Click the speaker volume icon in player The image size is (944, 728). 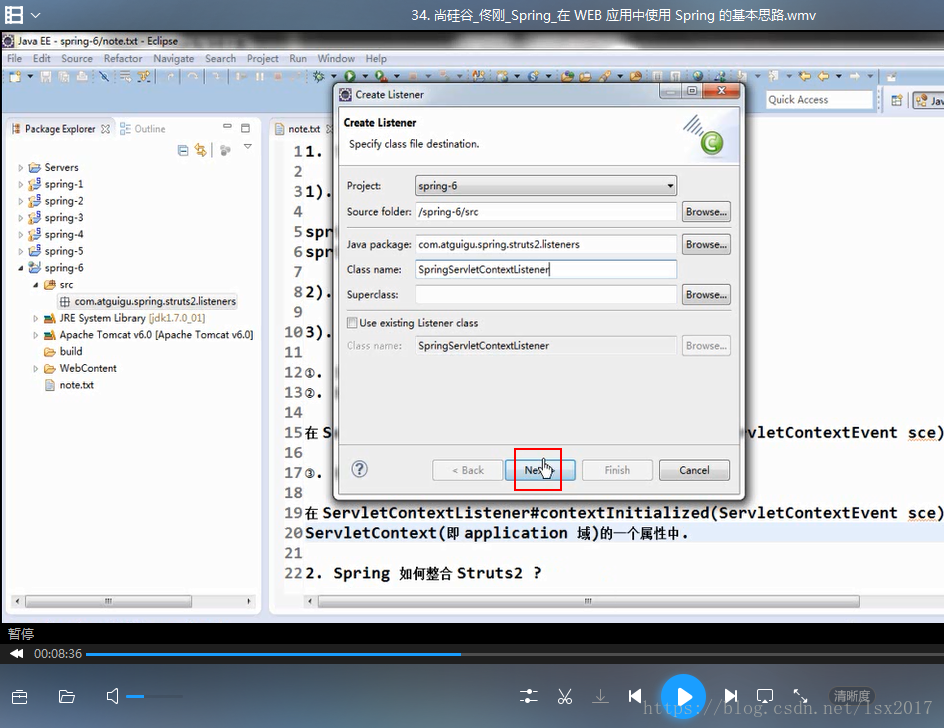[x=112, y=697]
